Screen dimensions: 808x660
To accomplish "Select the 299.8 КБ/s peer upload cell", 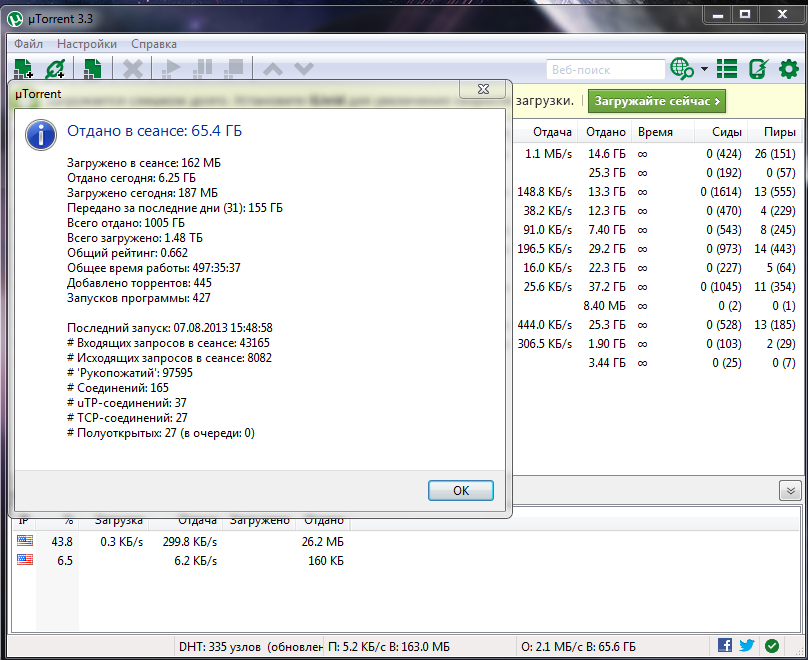I will click(x=190, y=543).
